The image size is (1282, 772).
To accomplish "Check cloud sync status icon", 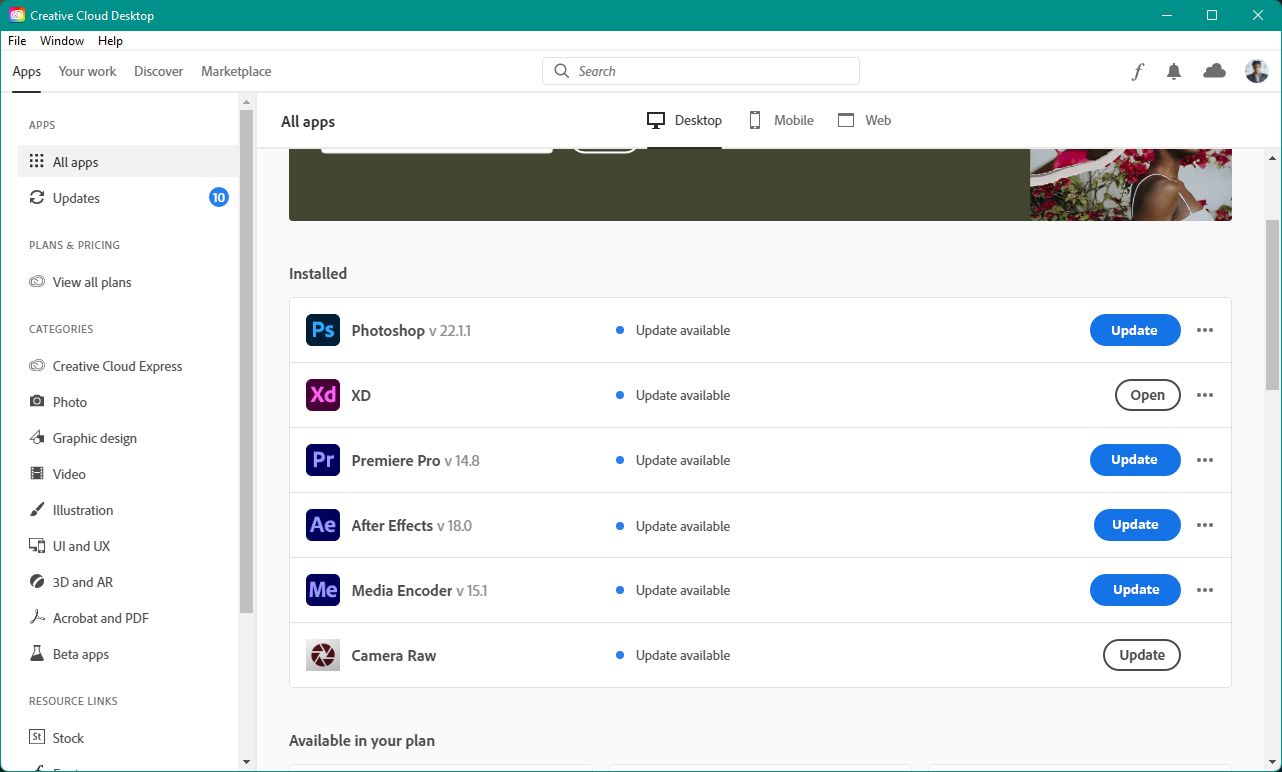I will coord(1214,71).
